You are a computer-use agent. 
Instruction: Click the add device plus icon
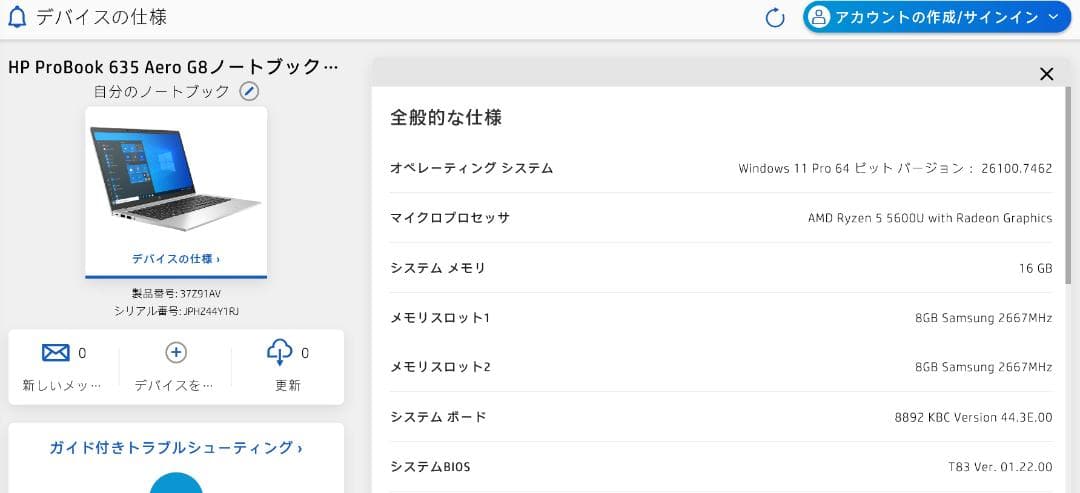(176, 352)
